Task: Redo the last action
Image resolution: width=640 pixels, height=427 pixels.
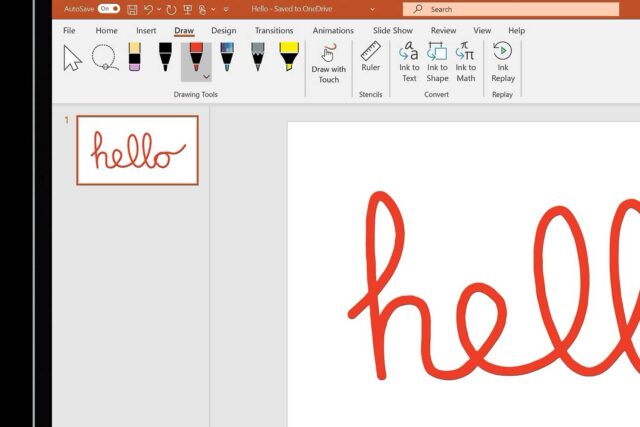Action: coord(171,9)
